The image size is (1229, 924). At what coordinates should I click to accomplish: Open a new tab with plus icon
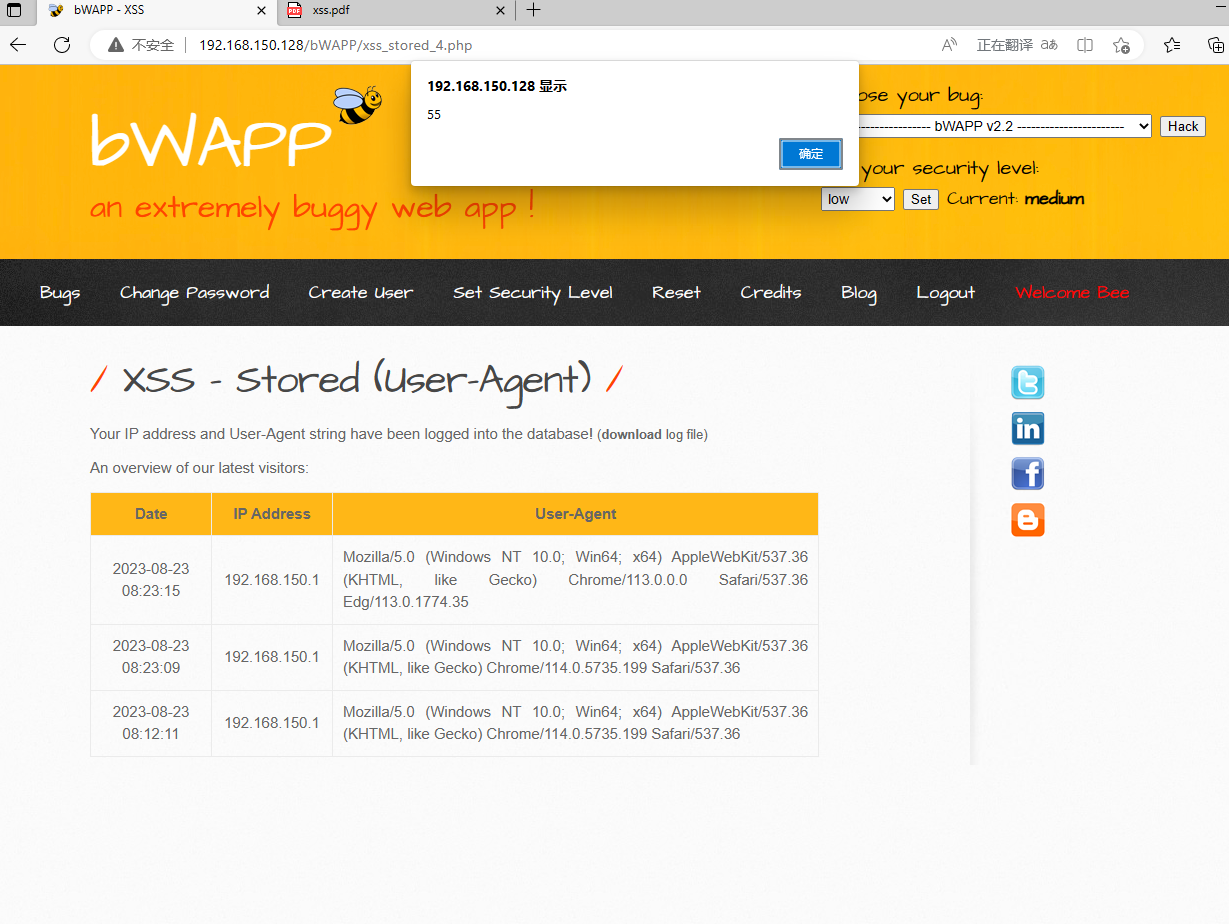pyautogui.click(x=534, y=10)
